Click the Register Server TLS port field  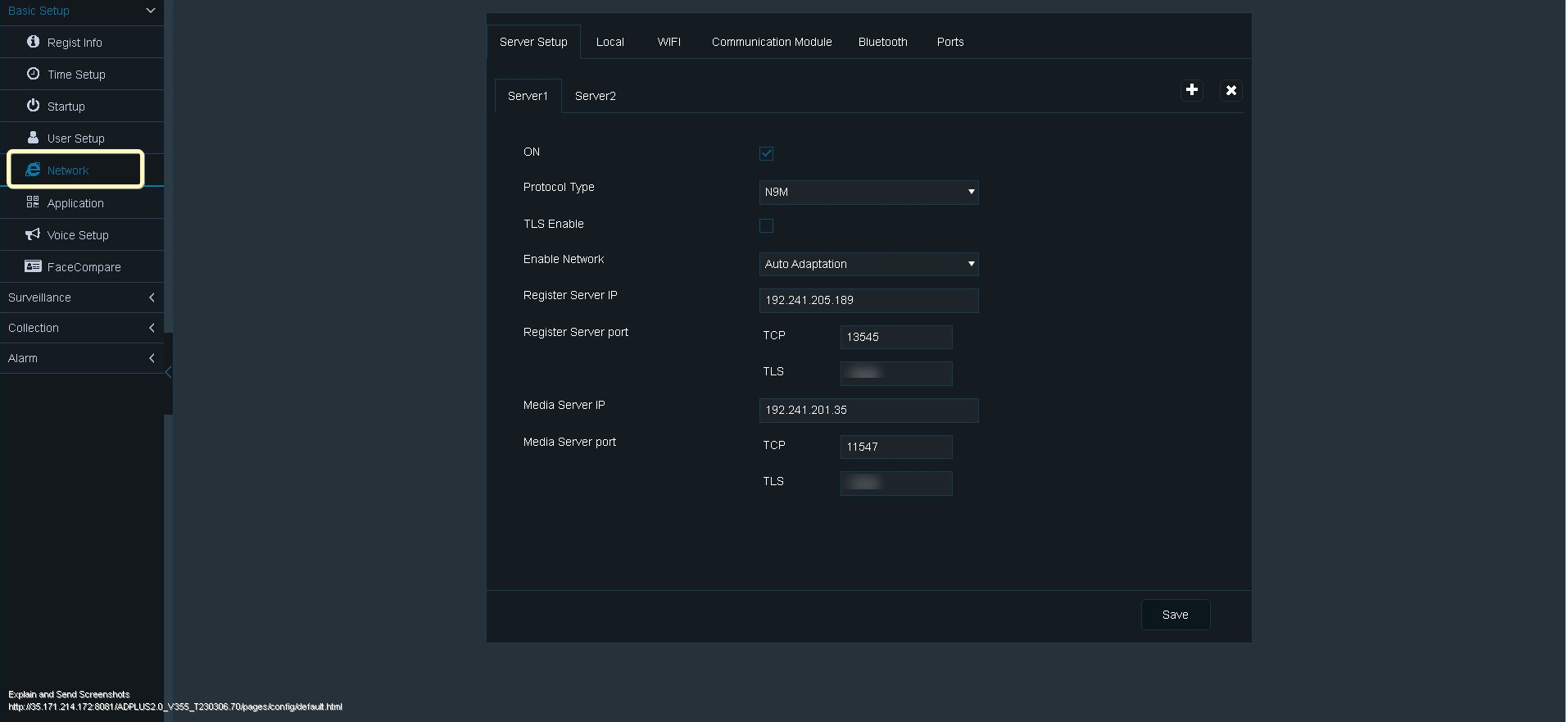click(896, 373)
